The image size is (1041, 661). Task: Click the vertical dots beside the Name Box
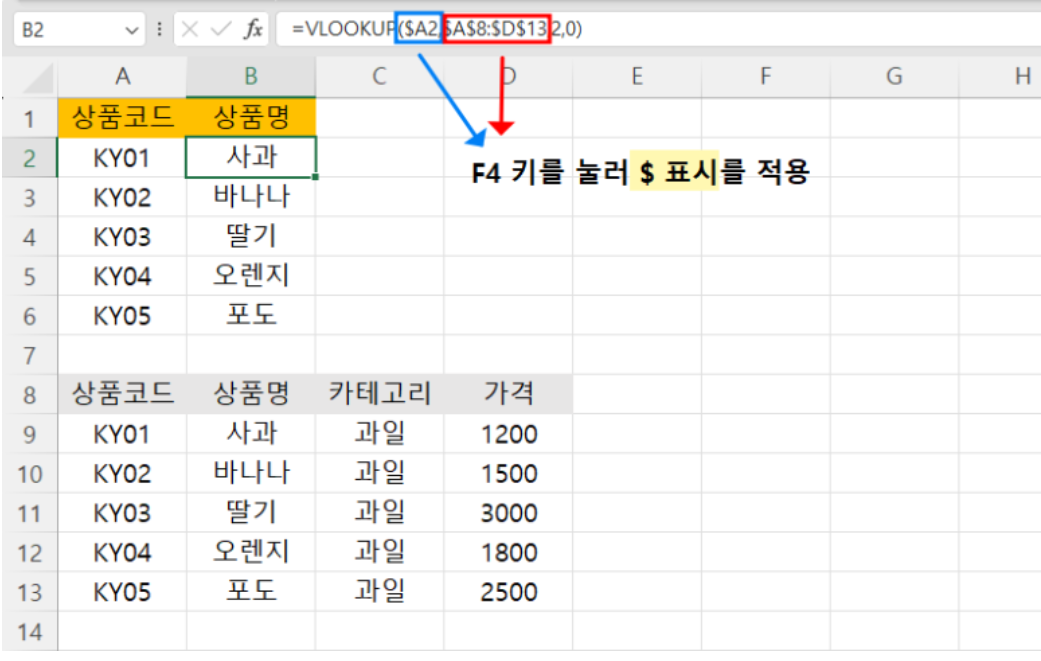tap(160, 30)
